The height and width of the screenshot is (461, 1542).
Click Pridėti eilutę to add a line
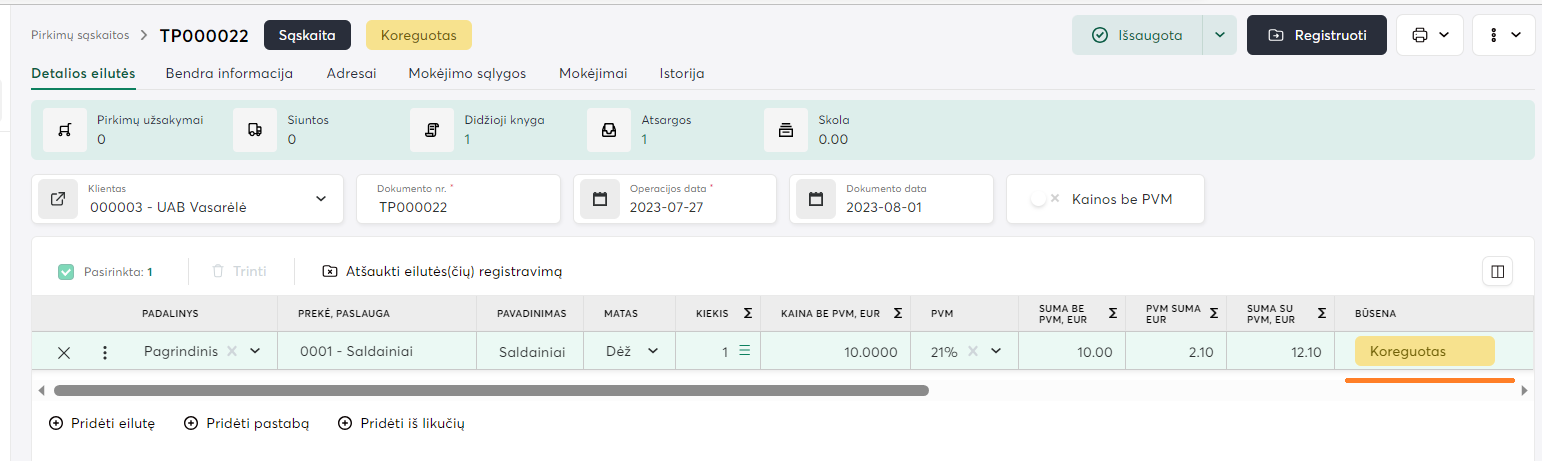tap(102, 423)
